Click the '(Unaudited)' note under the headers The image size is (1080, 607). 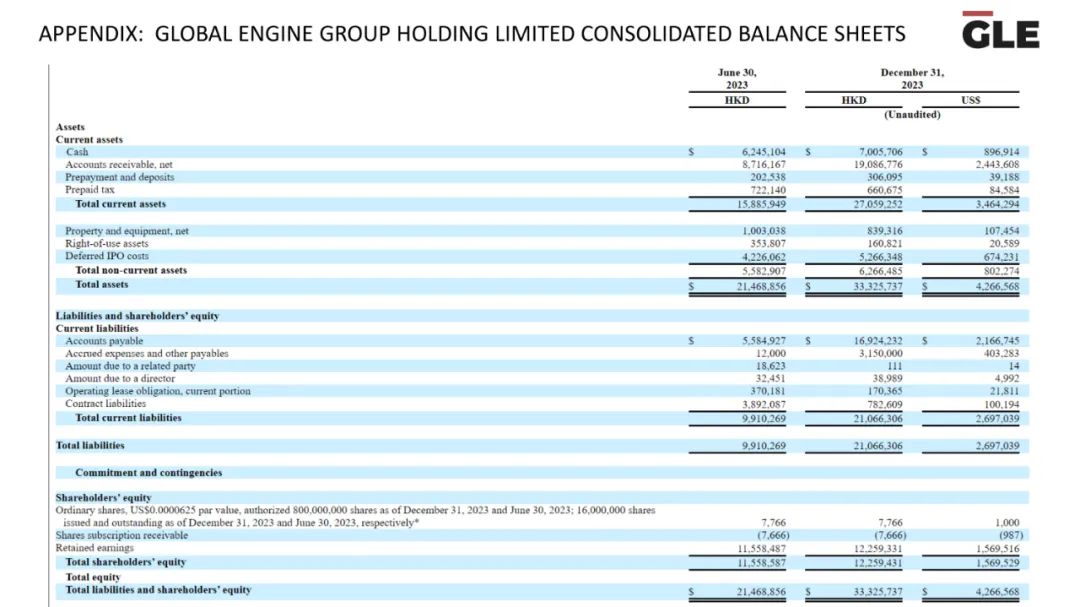(912, 114)
